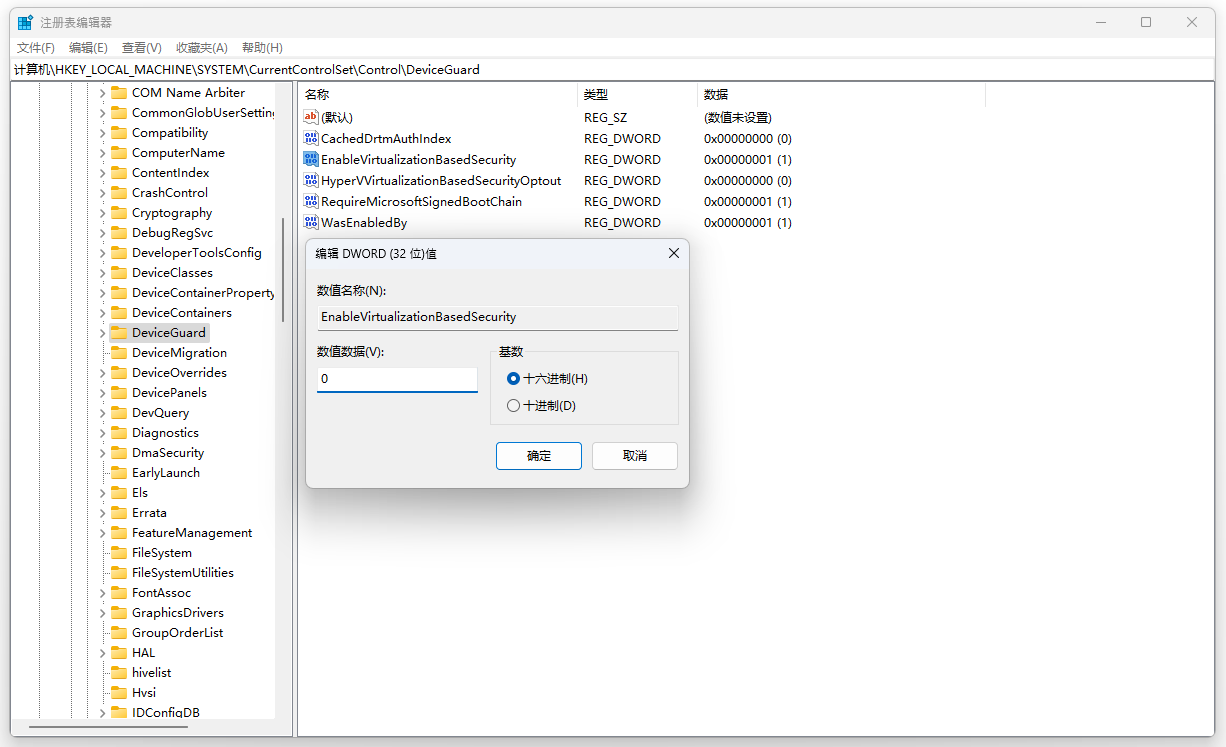The image size is (1226, 747).
Task: Click the 确定 button
Action: 538,456
